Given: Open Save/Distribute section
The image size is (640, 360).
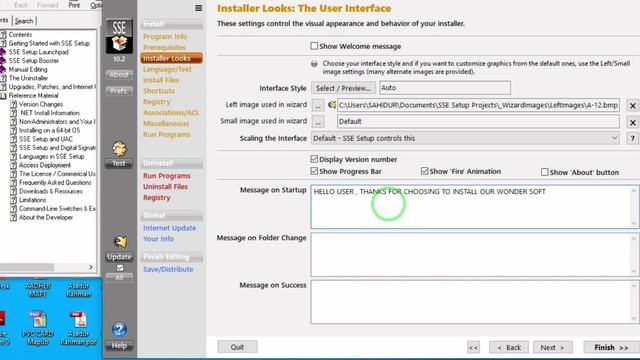Looking at the screenshot, I should tap(168, 269).
